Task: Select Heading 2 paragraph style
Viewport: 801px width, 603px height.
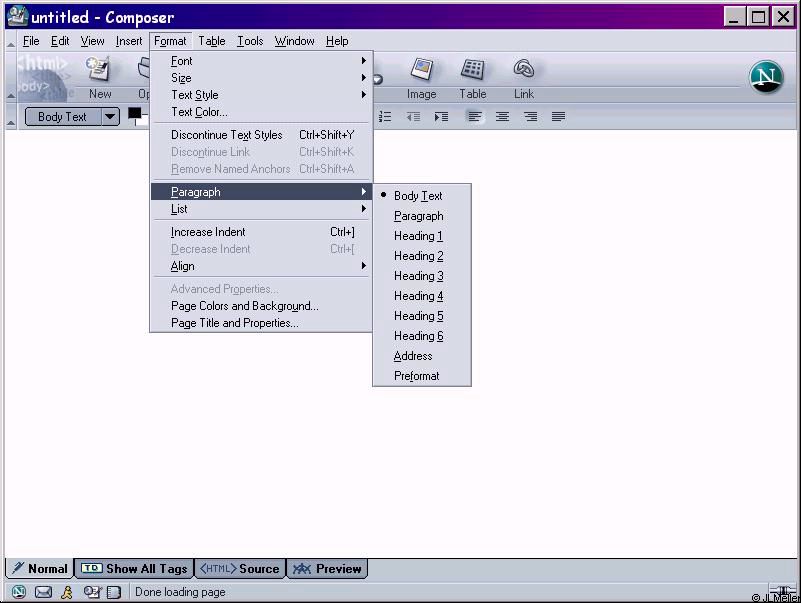Action: click(x=422, y=256)
